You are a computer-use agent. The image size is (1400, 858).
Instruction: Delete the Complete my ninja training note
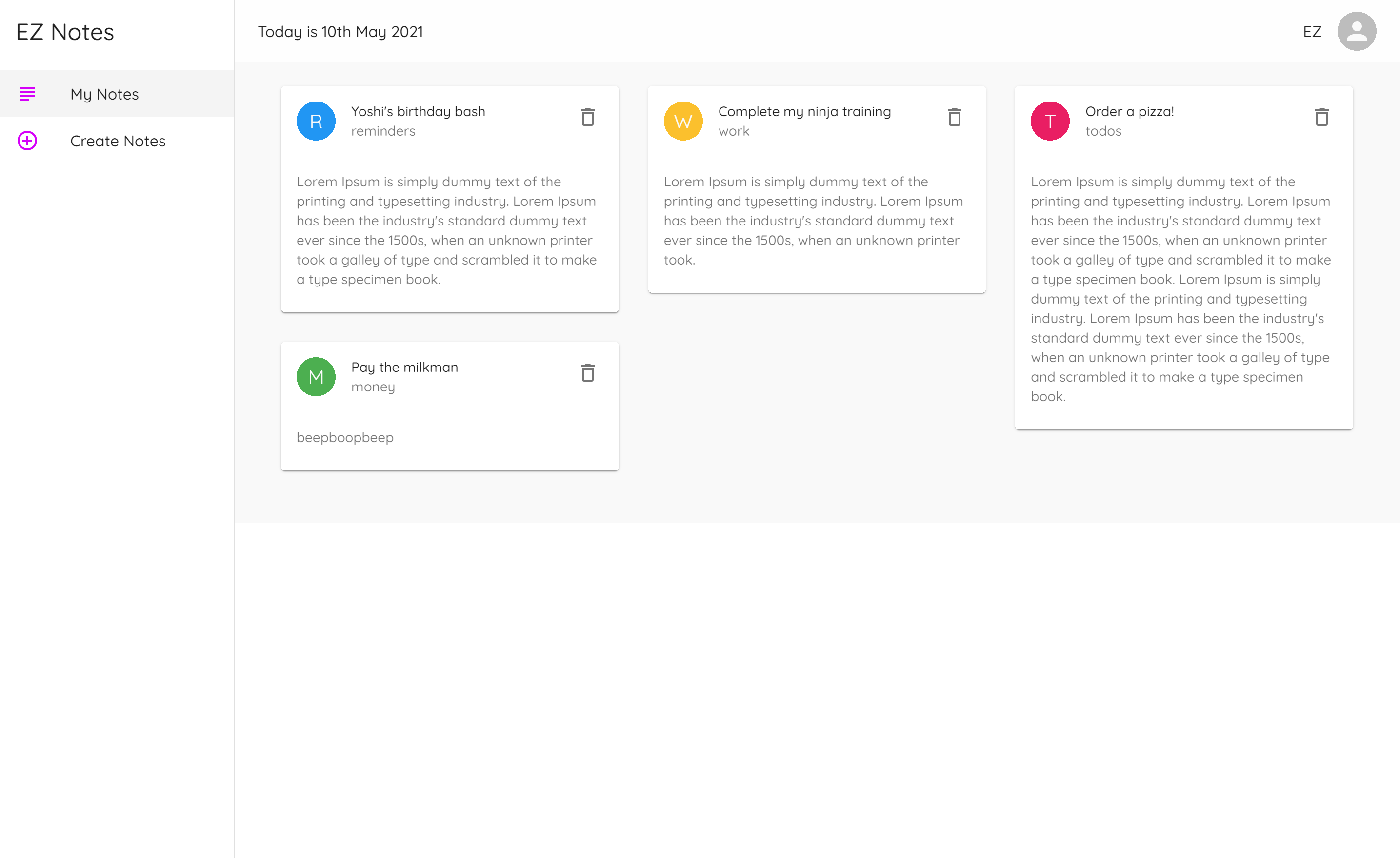click(x=955, y=117)
